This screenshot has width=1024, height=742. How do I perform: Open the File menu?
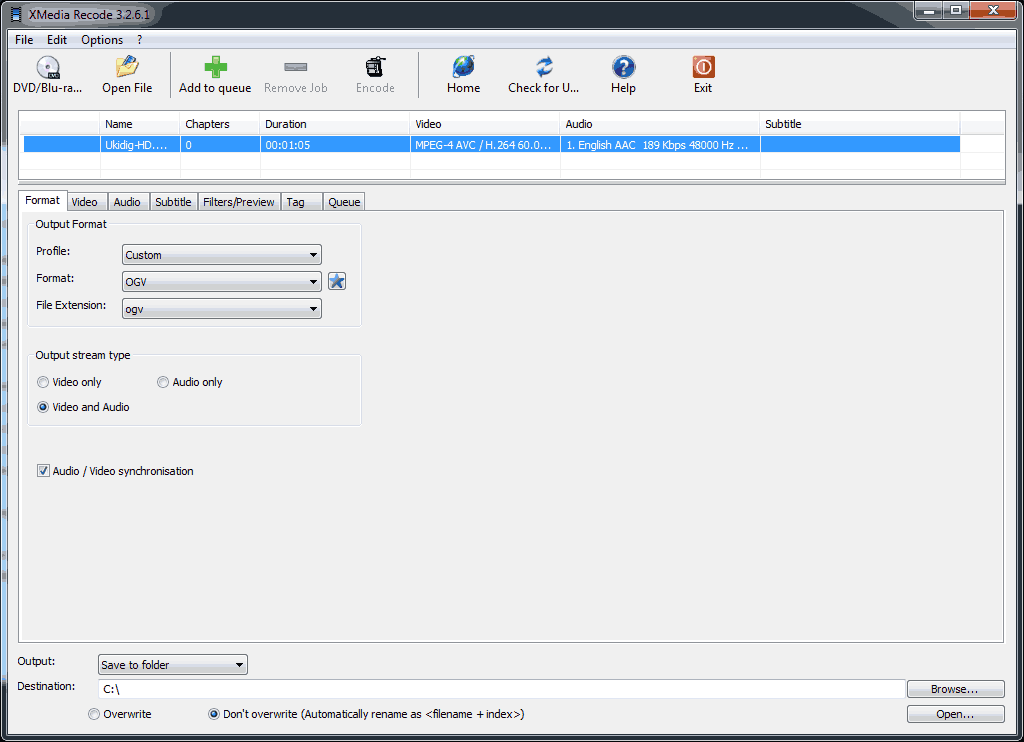tap(24, 40)
